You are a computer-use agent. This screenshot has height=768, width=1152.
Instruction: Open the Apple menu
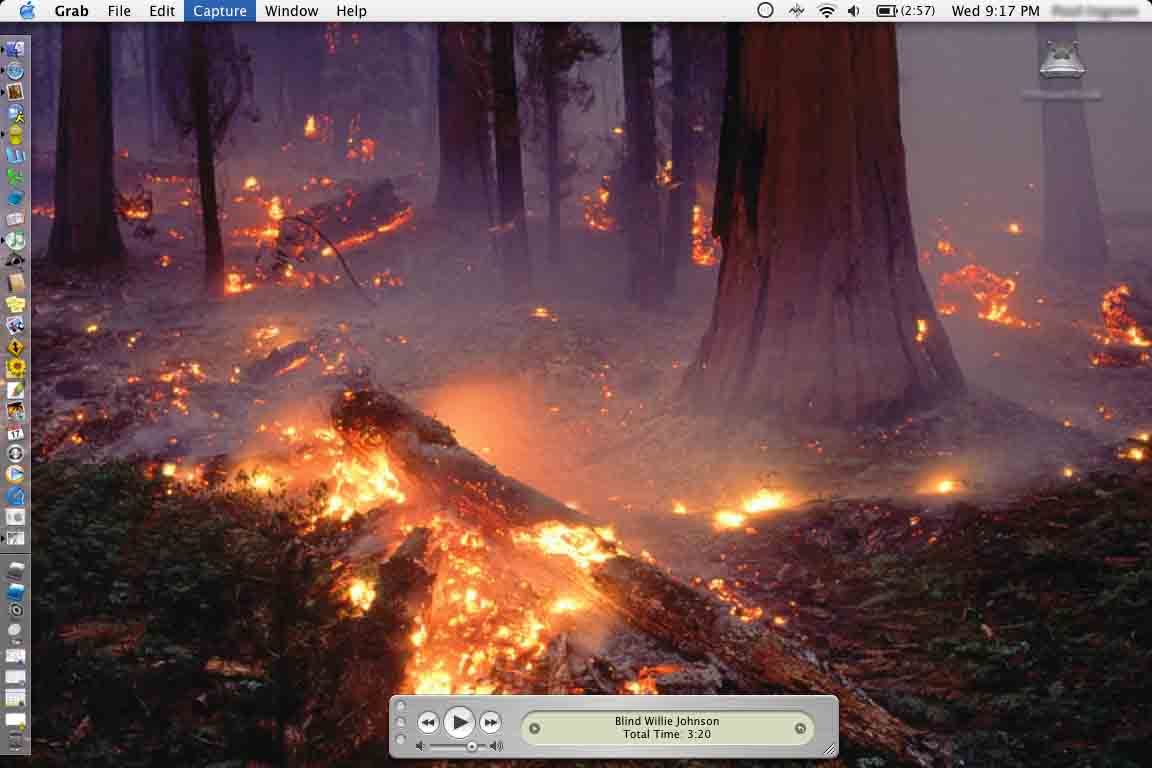(27, 11)
